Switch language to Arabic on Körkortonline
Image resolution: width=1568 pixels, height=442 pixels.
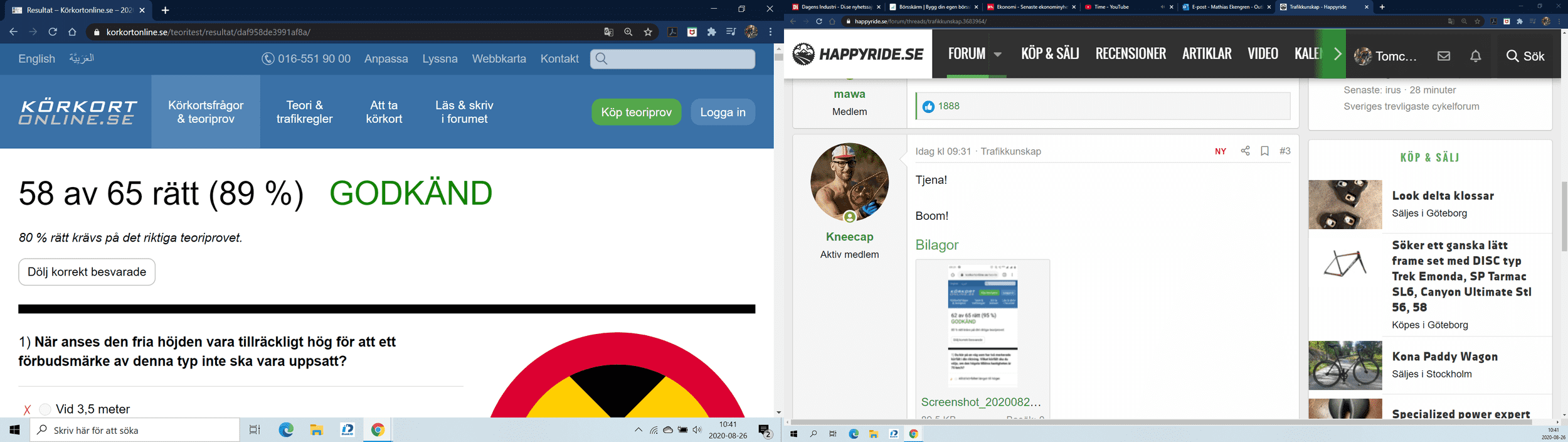pos(82,58)
